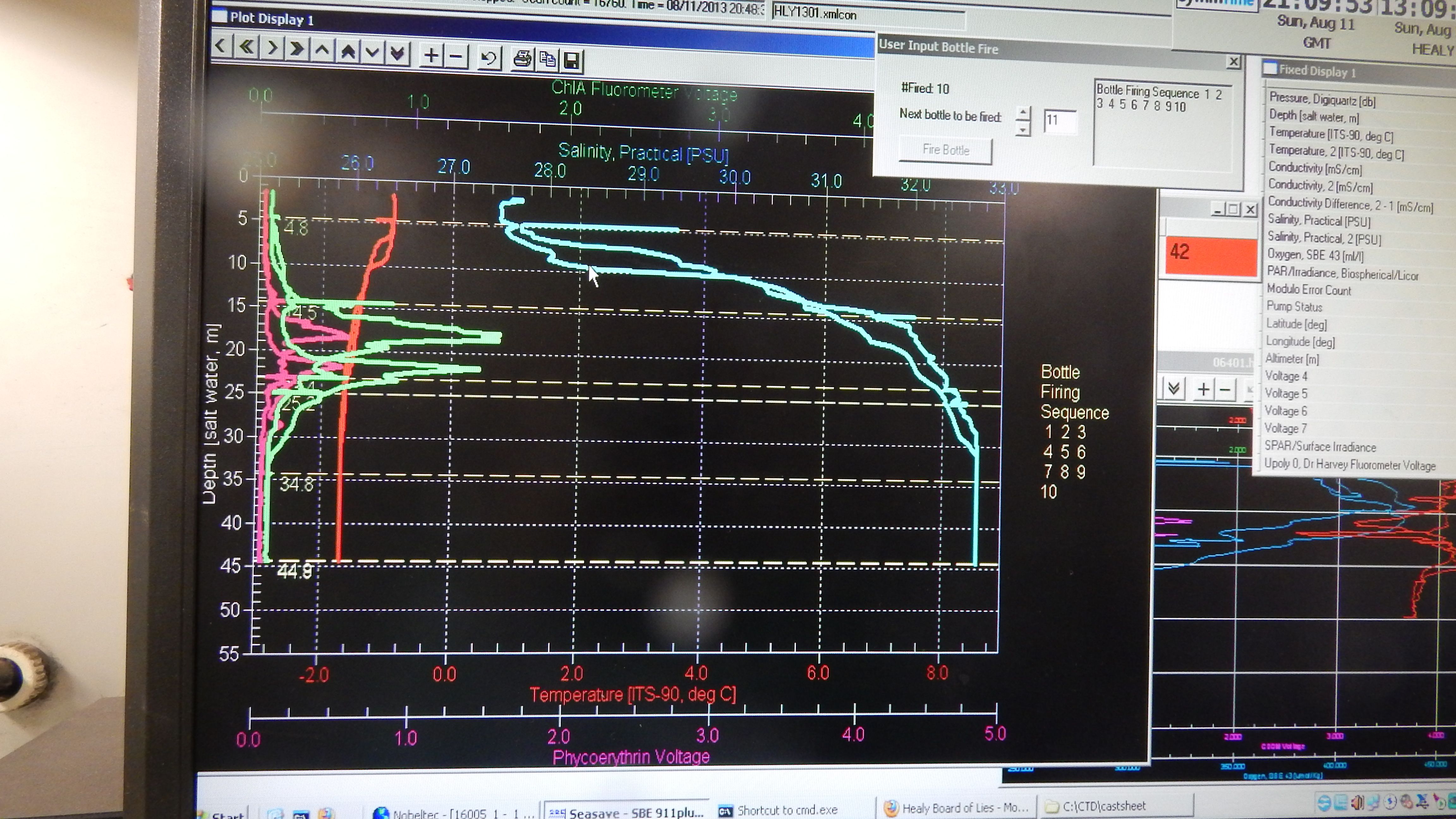Select SPAR/Surface Irradiance row
Viewport: 1456px width, 819px height.
pos(1320,446)
